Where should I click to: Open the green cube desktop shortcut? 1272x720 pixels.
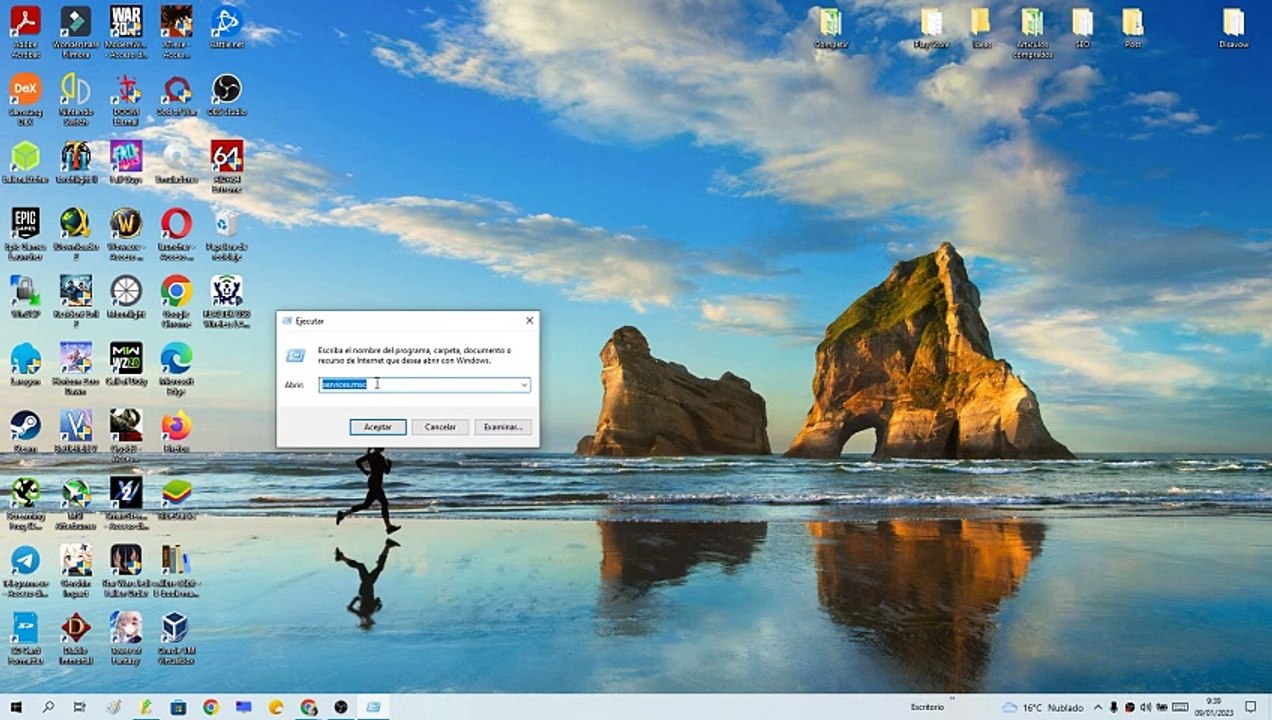tap(25, 161)
